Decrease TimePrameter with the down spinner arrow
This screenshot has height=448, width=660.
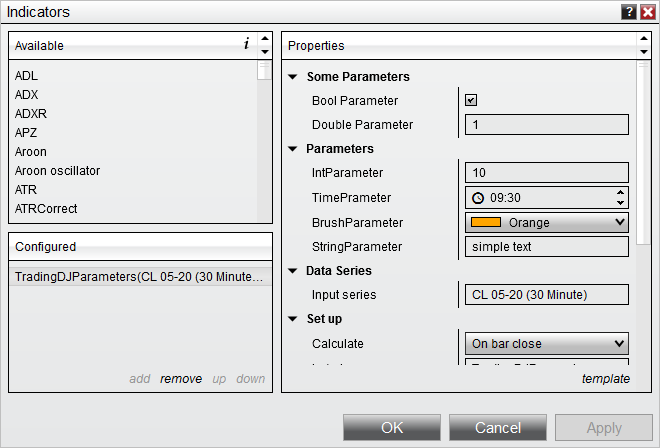[x=620, y=203]
